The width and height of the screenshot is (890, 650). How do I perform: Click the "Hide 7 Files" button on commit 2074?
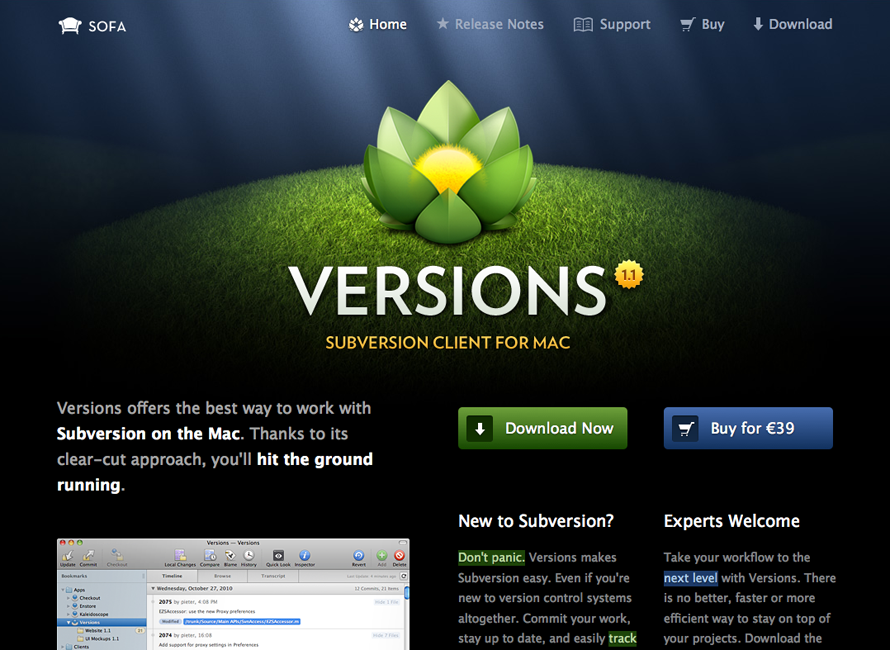[x=386, y=635]
